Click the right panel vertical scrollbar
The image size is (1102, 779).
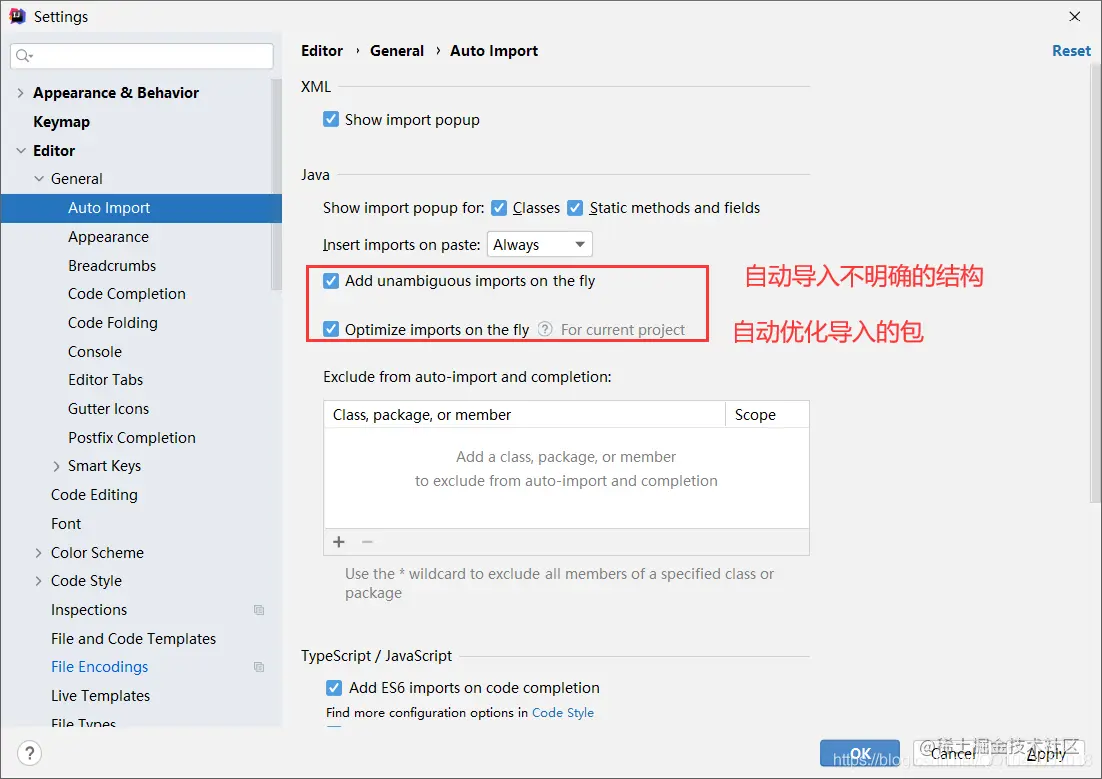tap(1095, 283)
